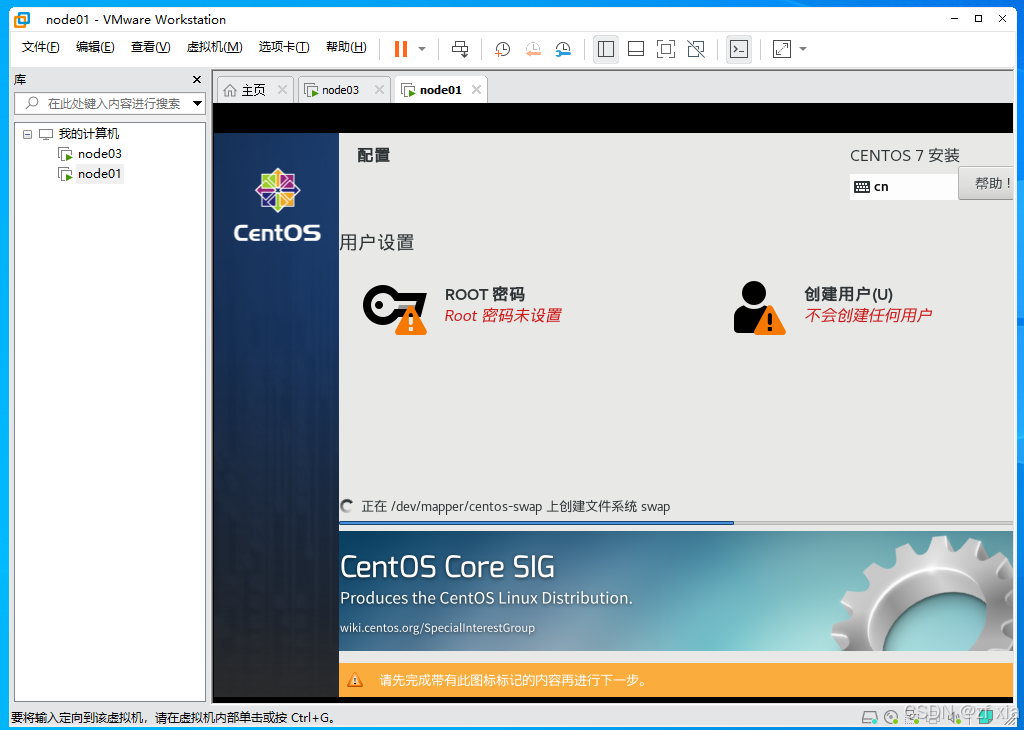Click the sound card status icon
The width and height of the screenshot is (1024, 730).
954,718
